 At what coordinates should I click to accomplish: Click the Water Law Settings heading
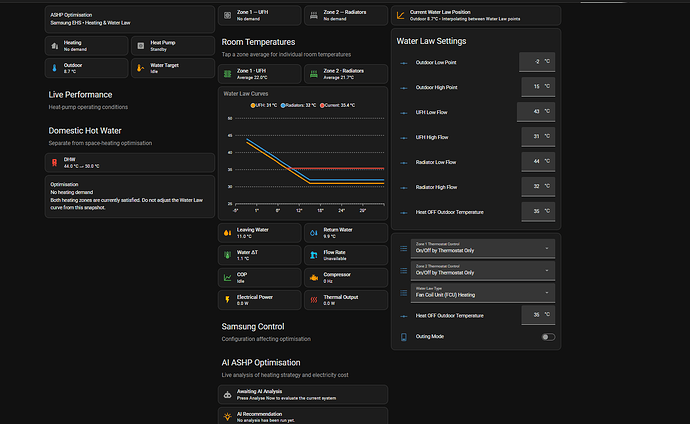431,41
